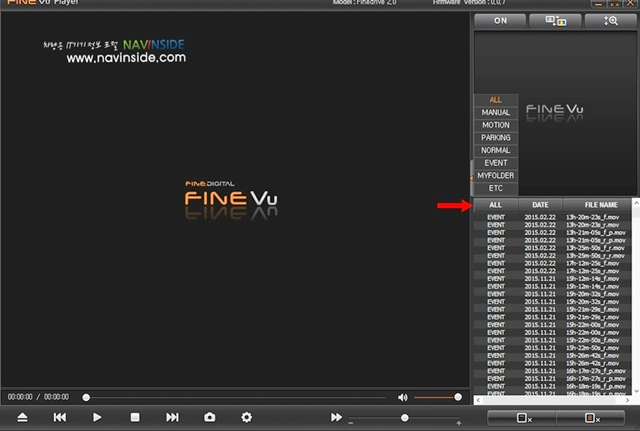Viewport: 640px width, 431px height.
Task: Click the white file-delete icon button
Action: coord(524,418)
